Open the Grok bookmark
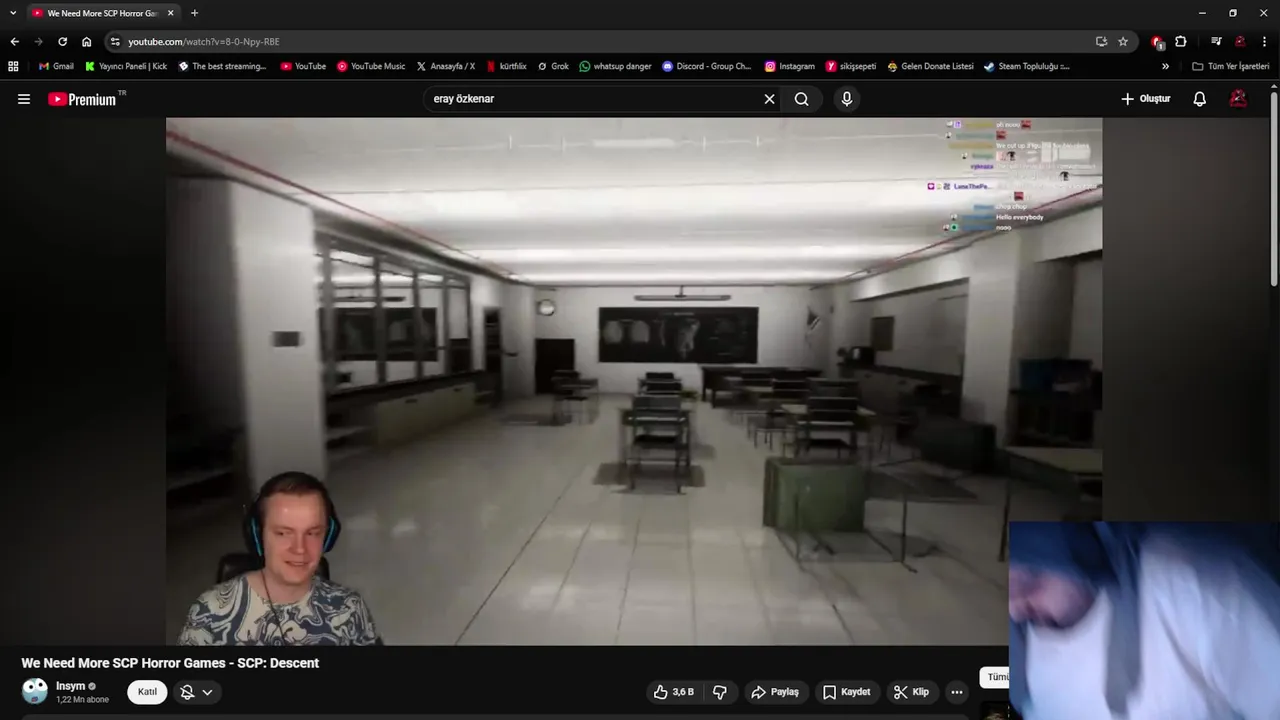The height and width of the screenshot is (720, 1280). point(553,66)
